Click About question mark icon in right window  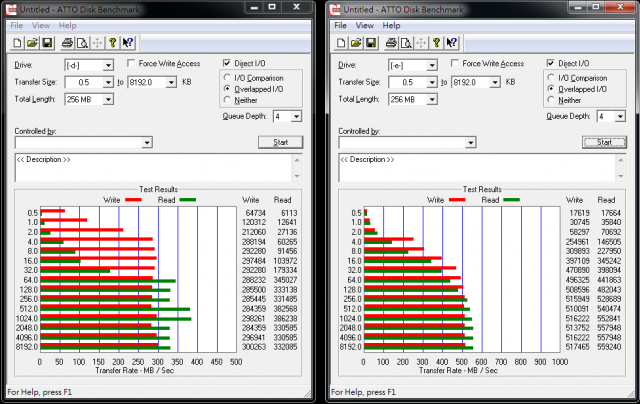click(436, 43)
